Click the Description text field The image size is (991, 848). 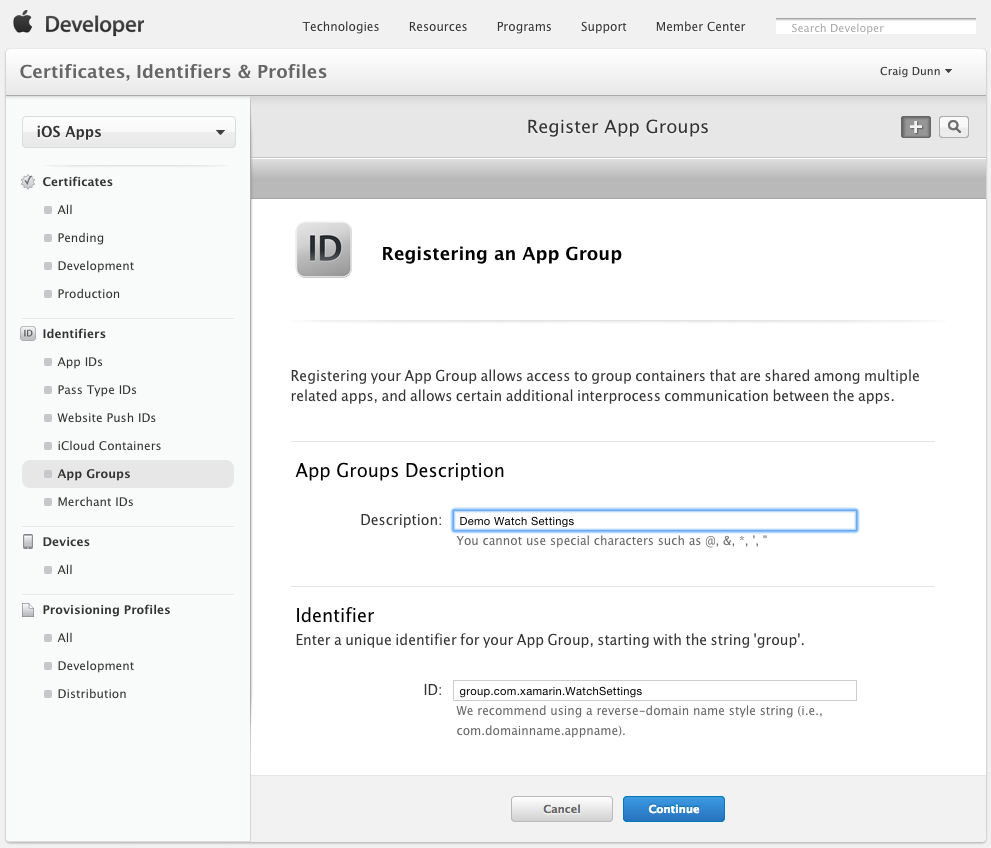point(655,521)
